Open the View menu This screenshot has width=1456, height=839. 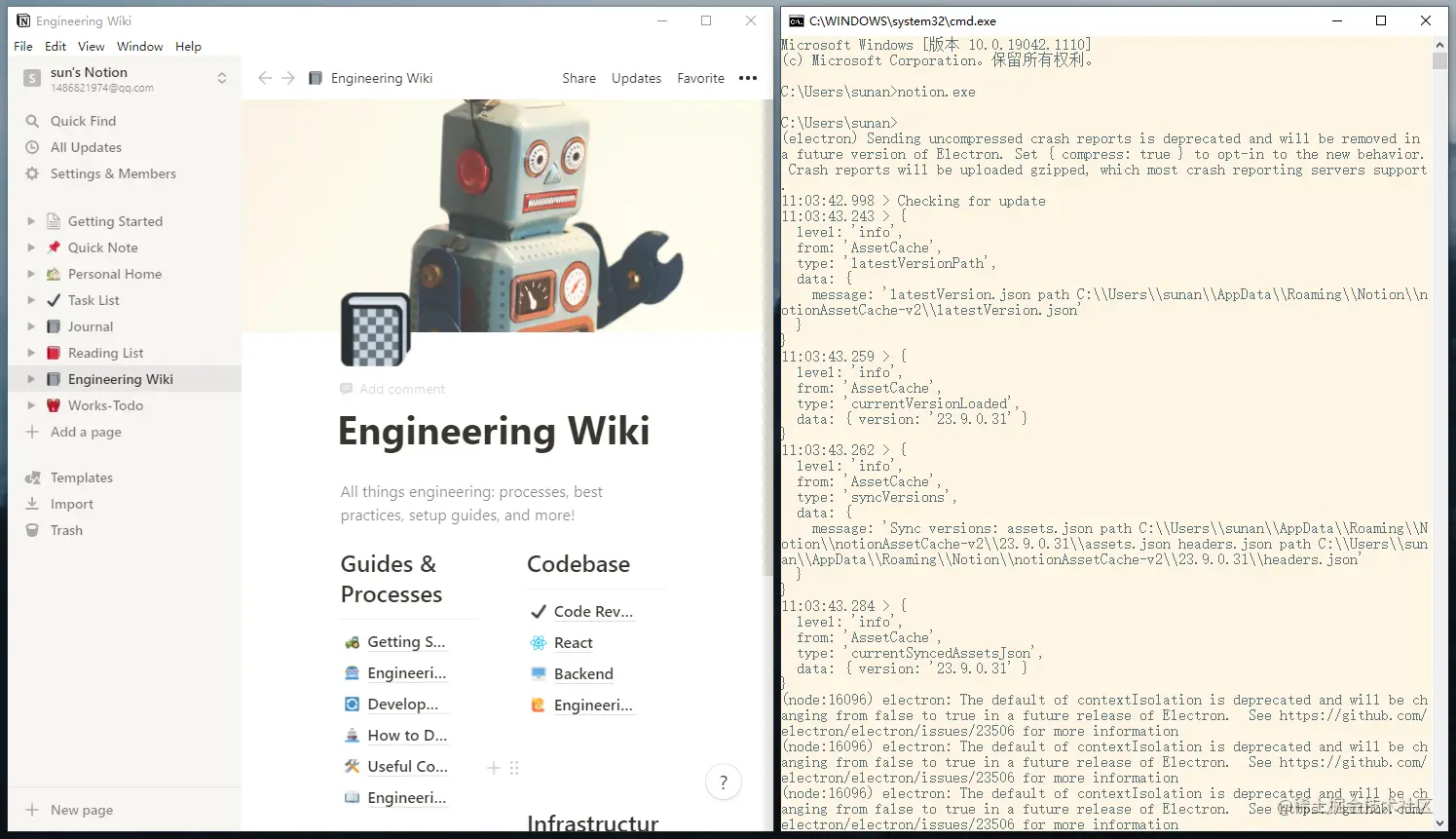point(91,46)
